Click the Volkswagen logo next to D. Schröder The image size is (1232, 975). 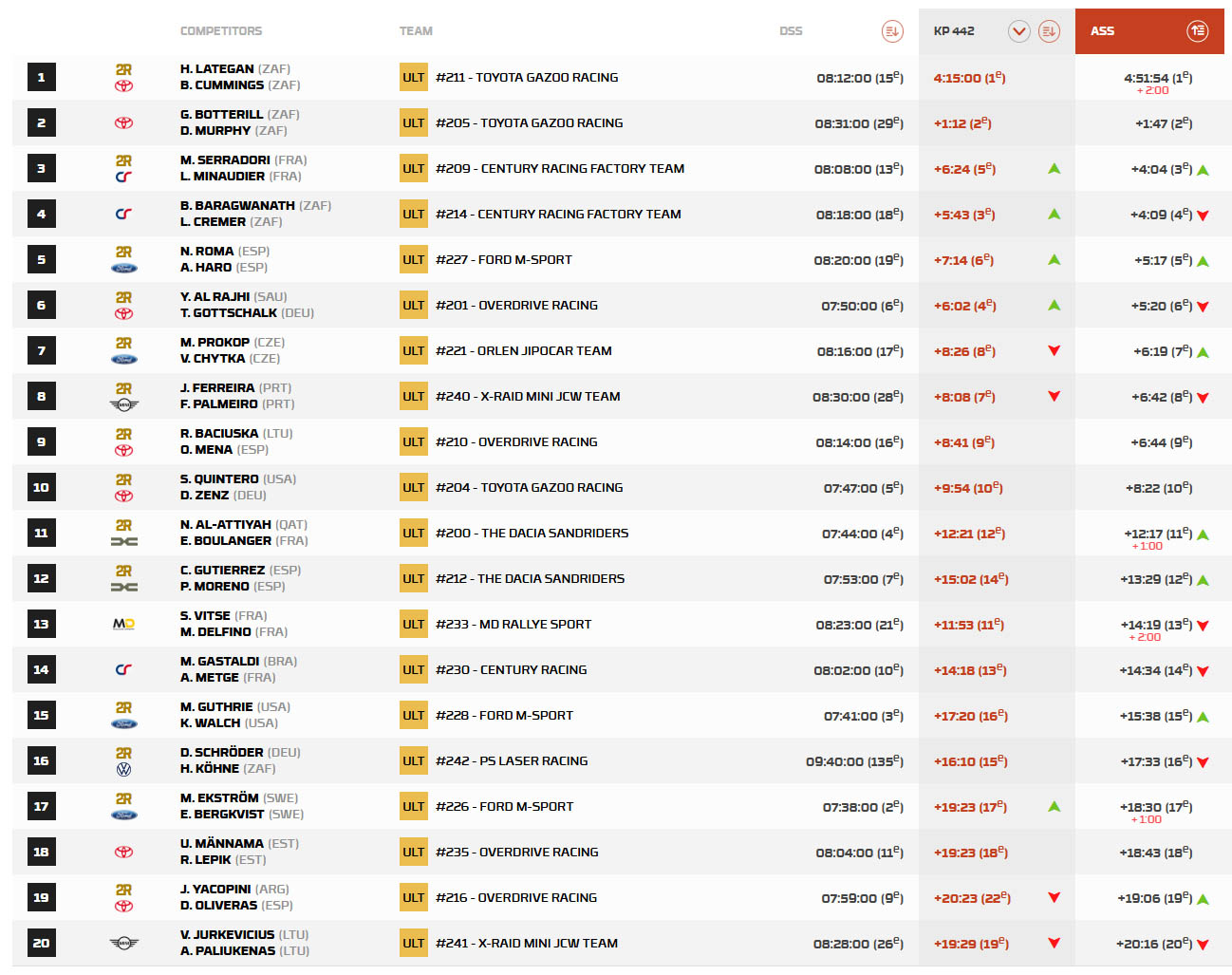(123, 770)
